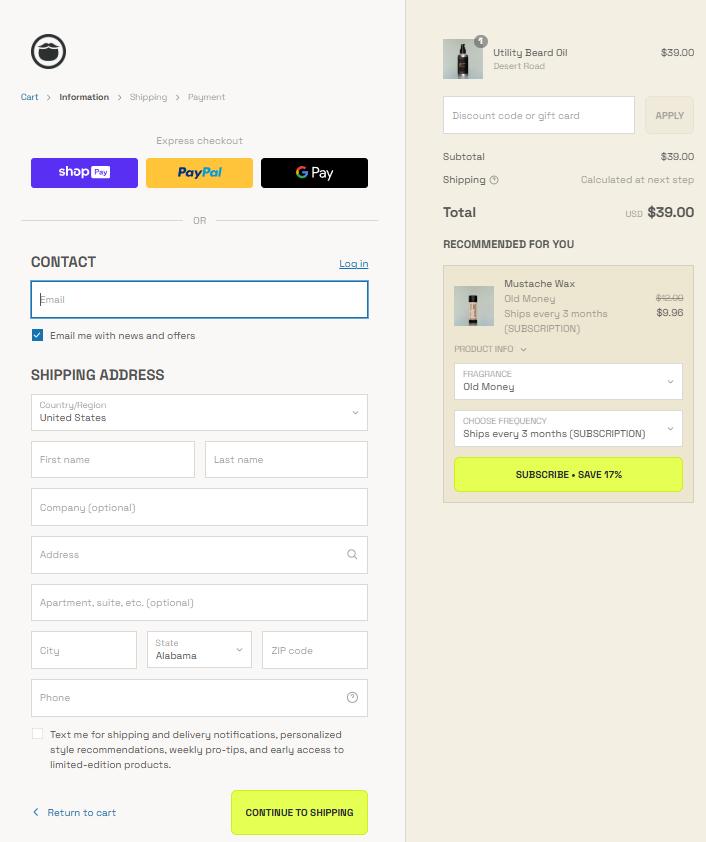Viewport: 706px width, 842px height.
Task: Select the Shipping breadcrumb step
Action: (x=148, y=97)
